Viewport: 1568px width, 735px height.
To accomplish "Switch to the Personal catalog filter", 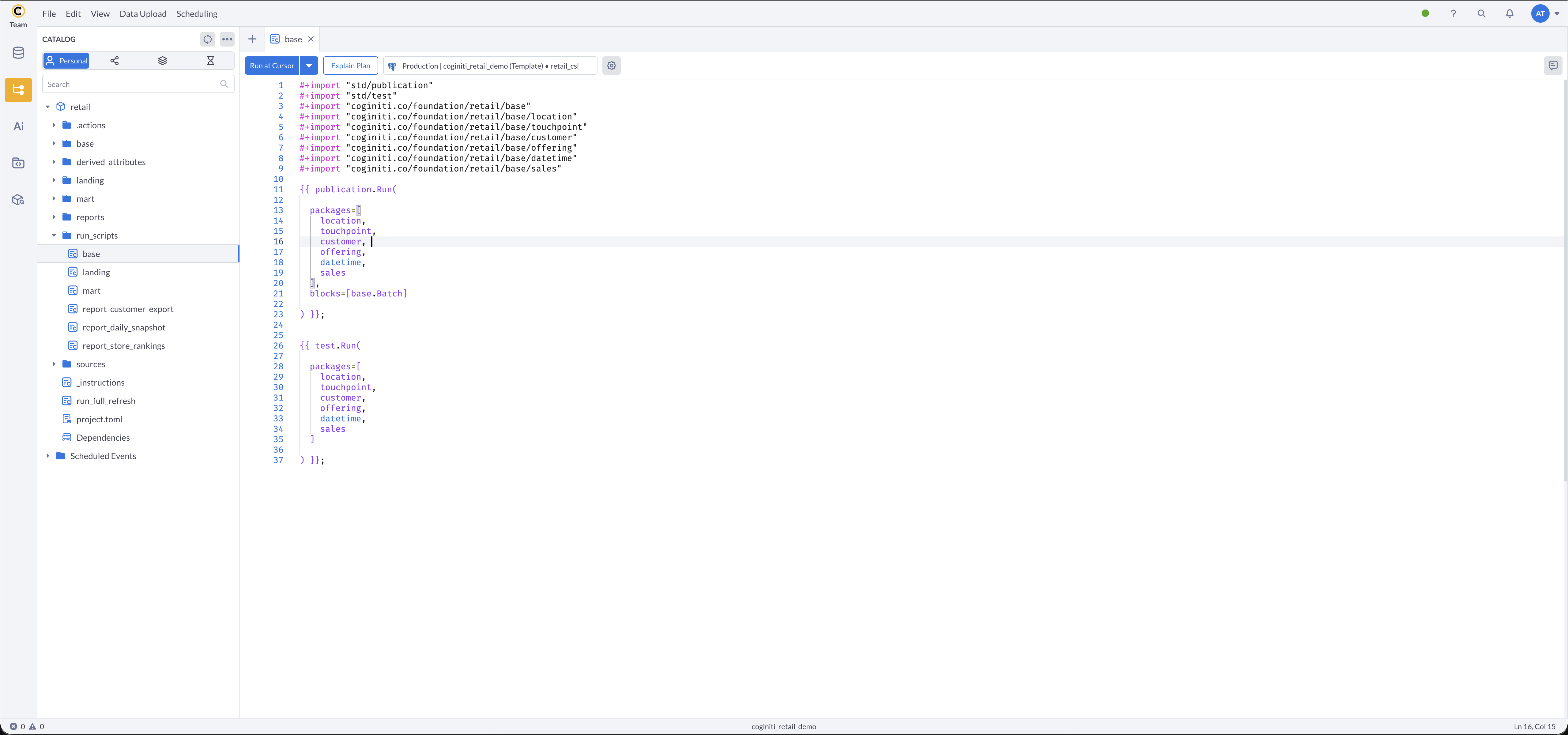I will coord(66,60).
